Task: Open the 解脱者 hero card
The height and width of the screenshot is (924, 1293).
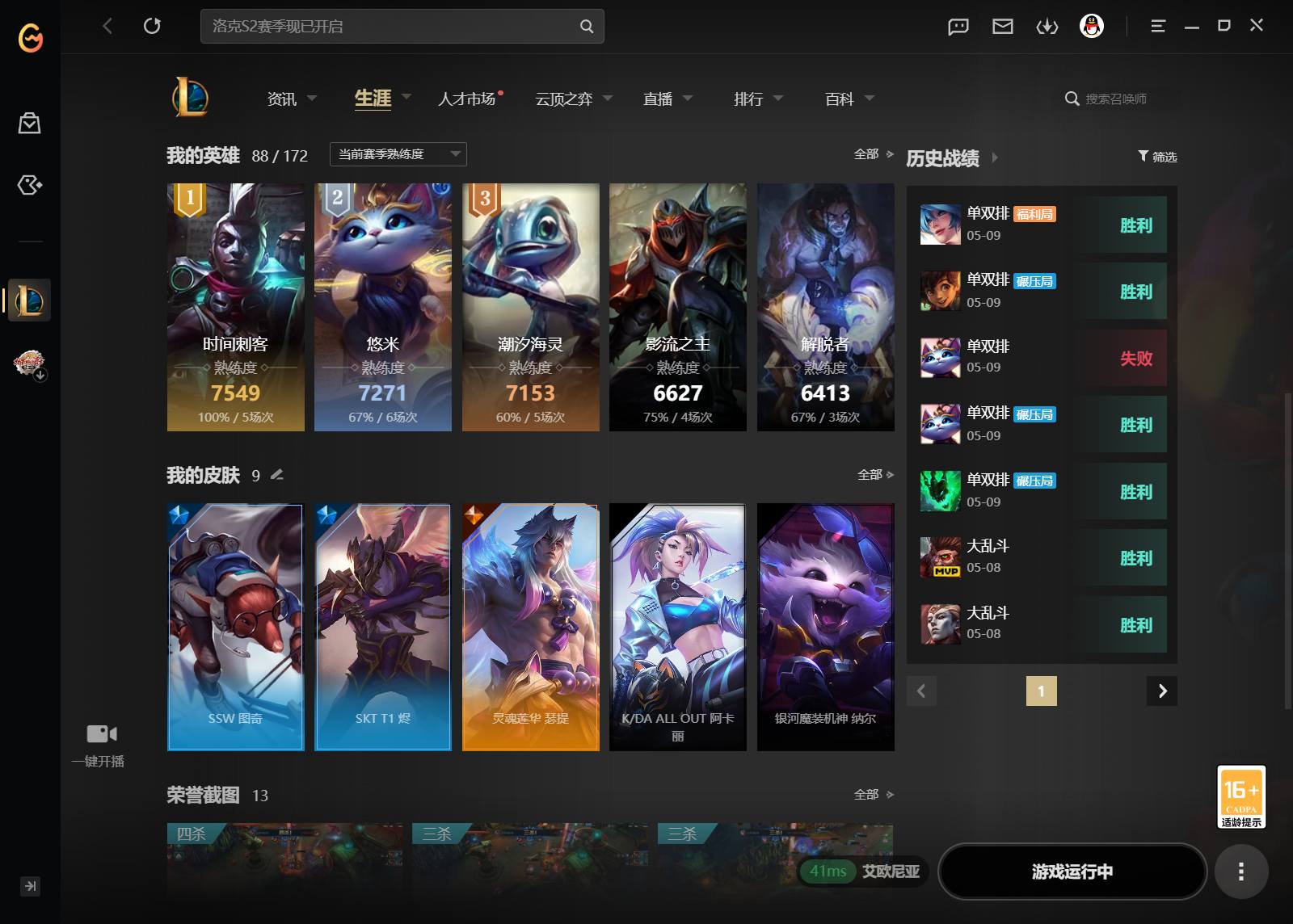Action: point(826,307)
